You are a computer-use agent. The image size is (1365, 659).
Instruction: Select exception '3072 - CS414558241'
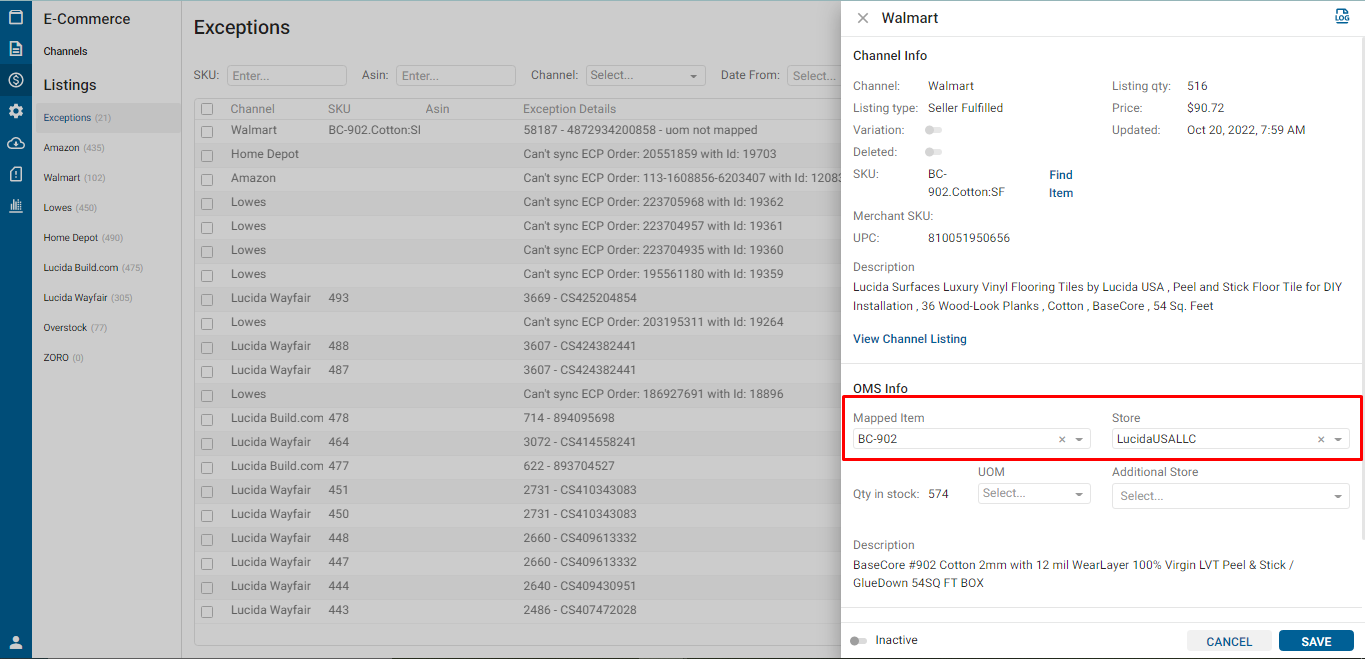[x=580, y=442]
